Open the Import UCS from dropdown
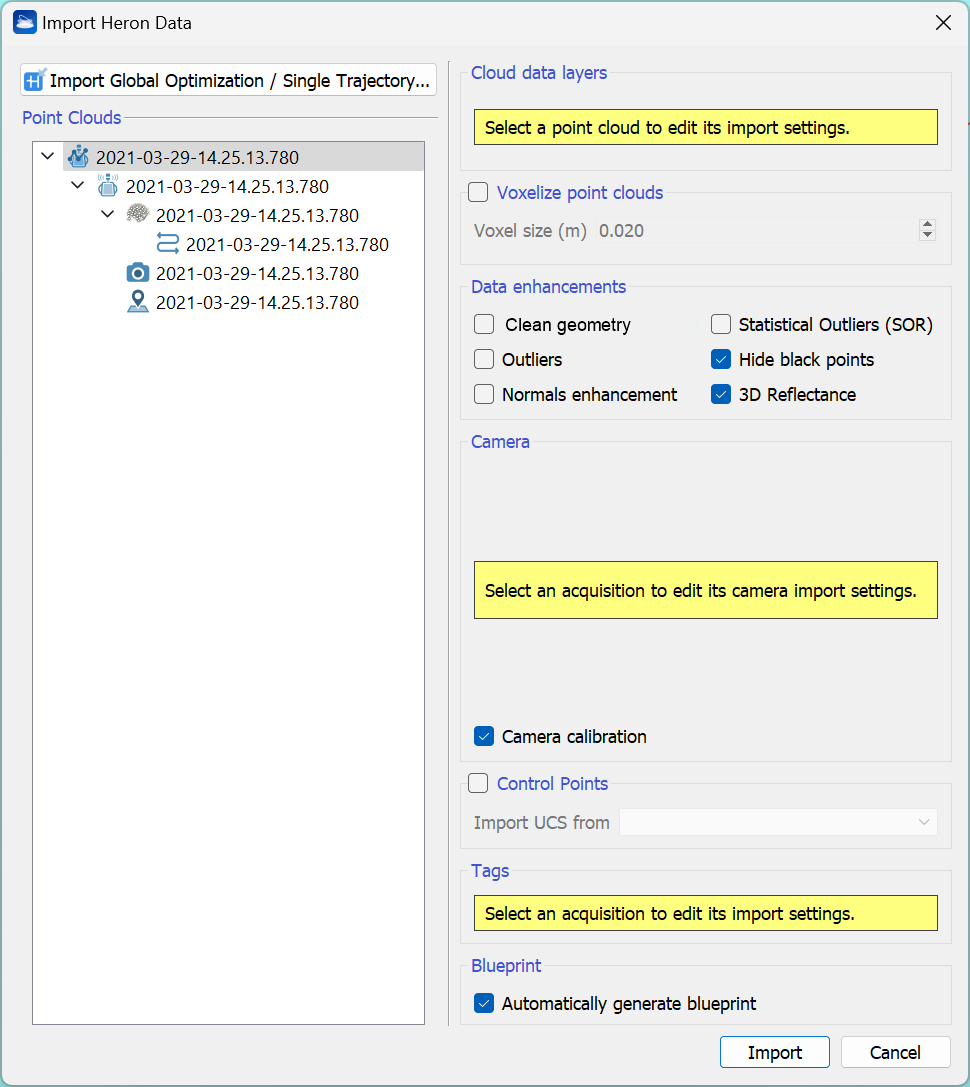Image resolution: width=970 pixels, height=1087 pixels. 778,822
